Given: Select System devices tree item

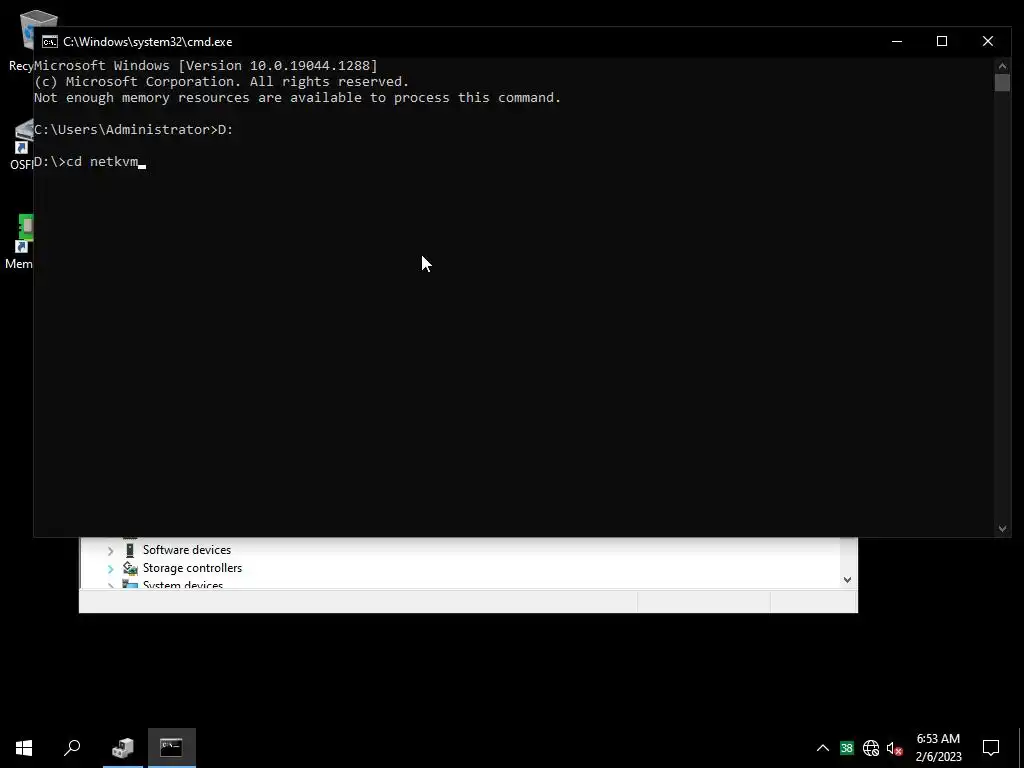Looking at the screenshot, I should pos(183,584).
